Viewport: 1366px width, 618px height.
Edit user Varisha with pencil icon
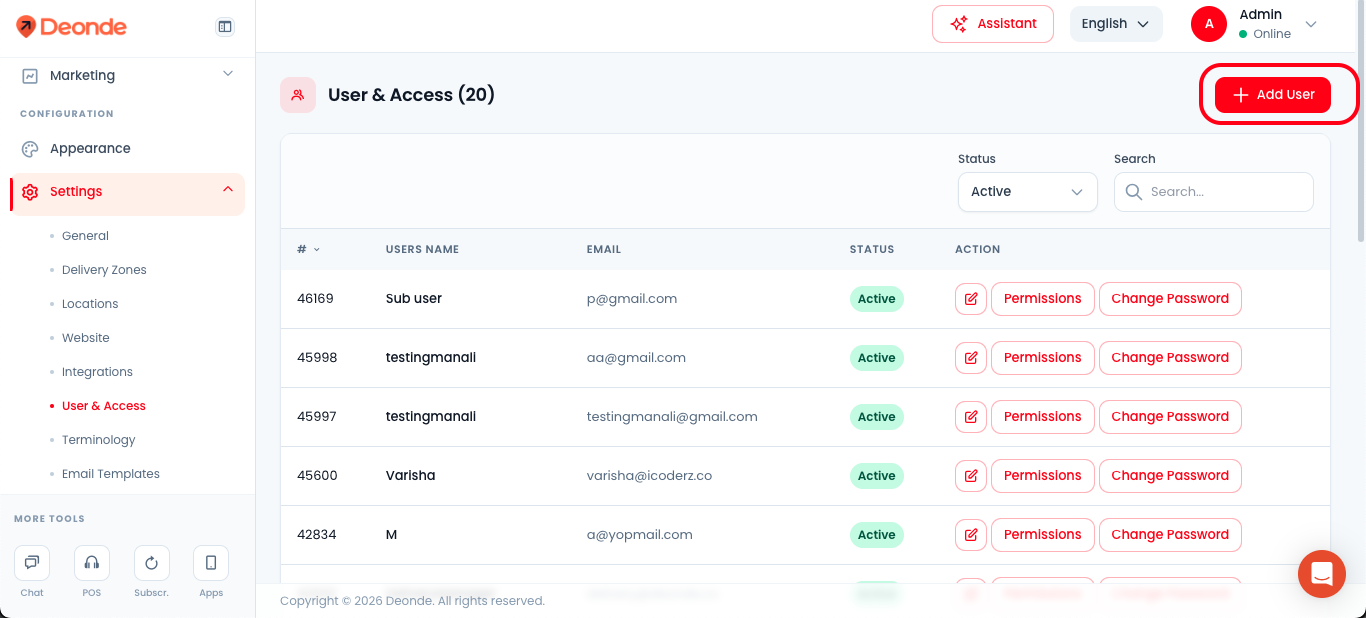[x=971, y=476]
